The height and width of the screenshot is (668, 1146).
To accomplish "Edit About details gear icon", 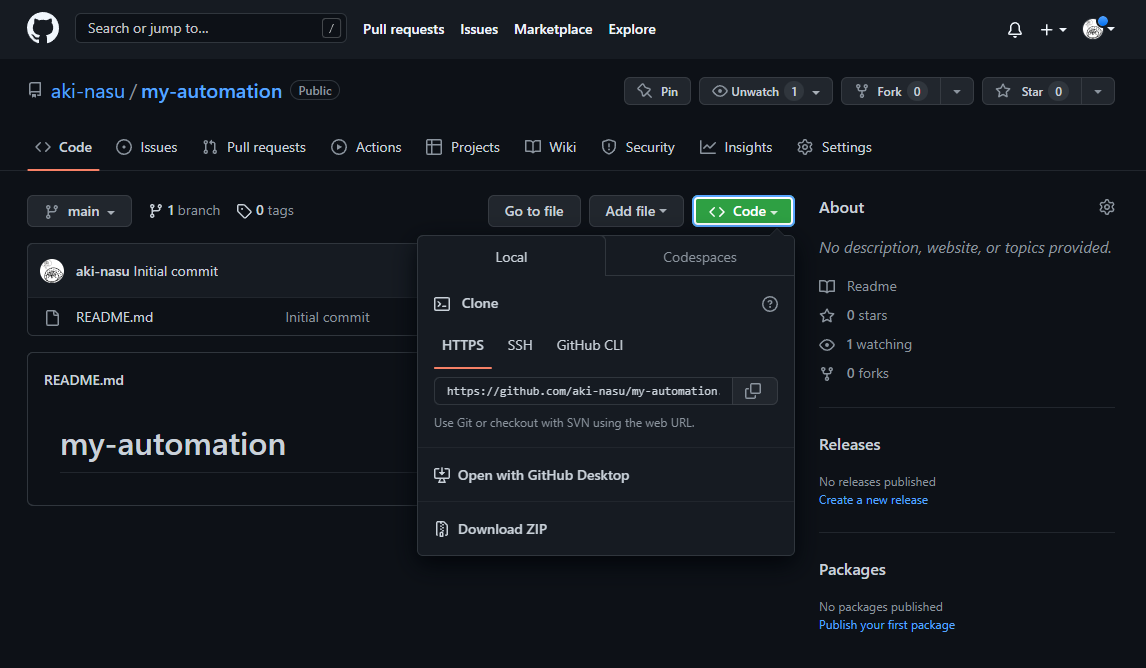I will coord(1107,207).
